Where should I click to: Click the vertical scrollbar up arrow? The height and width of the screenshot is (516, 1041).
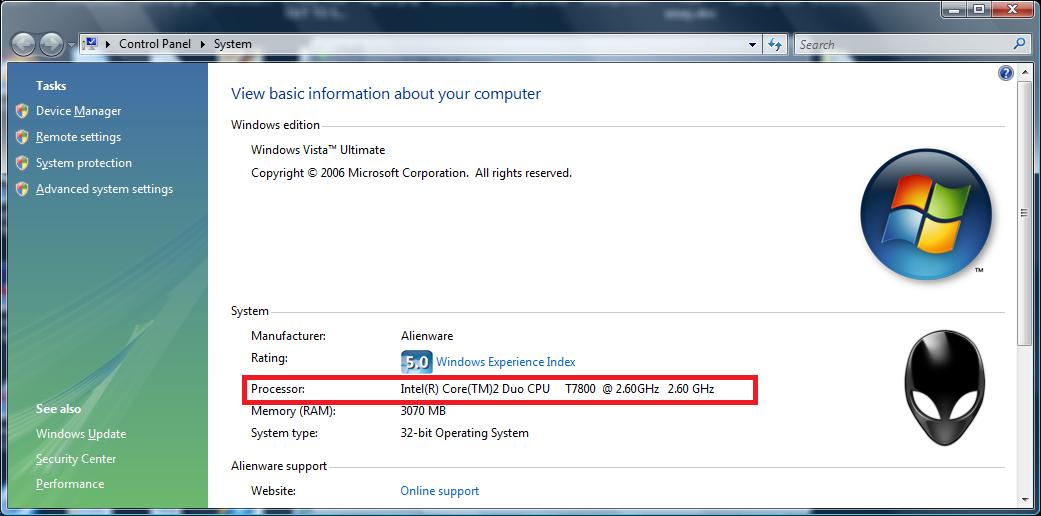[1025, 72]
